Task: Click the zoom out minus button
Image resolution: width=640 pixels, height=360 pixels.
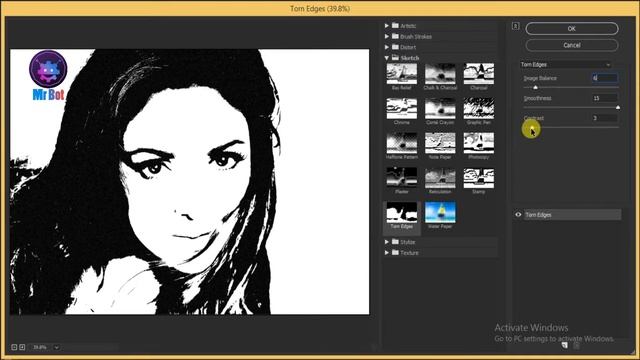Action: (14, 347)
